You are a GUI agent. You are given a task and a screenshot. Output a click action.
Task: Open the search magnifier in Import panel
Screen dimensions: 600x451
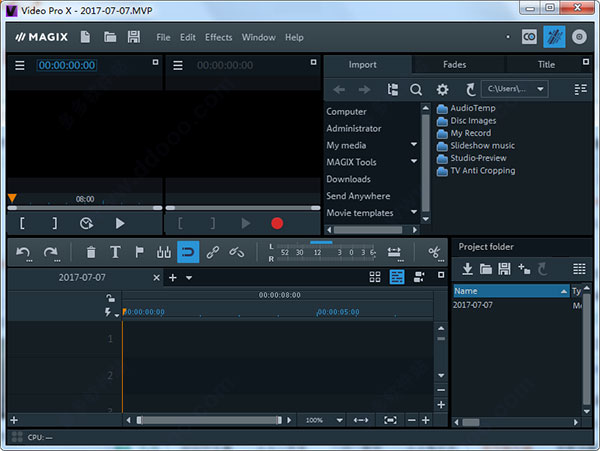click(x=416, y=90)
